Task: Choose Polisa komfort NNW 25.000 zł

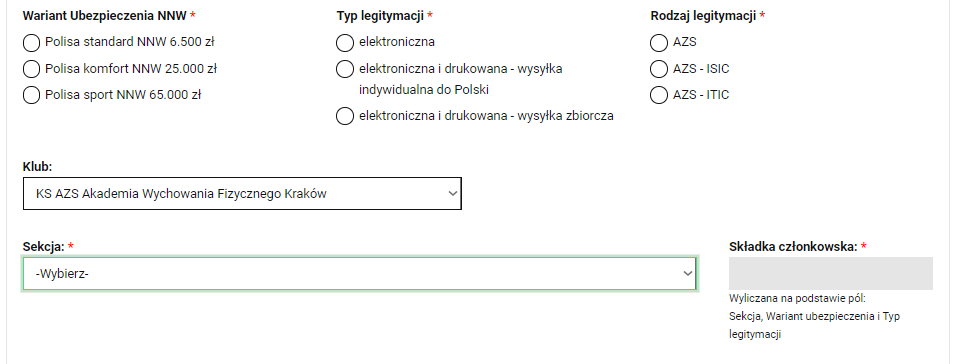Action: click(31, 69)
